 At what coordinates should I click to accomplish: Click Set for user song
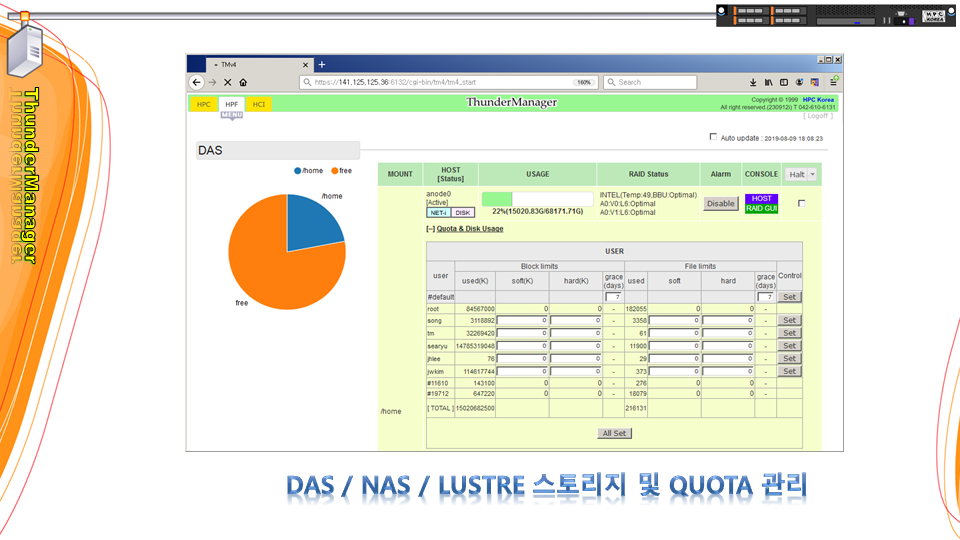click(790, 320)
